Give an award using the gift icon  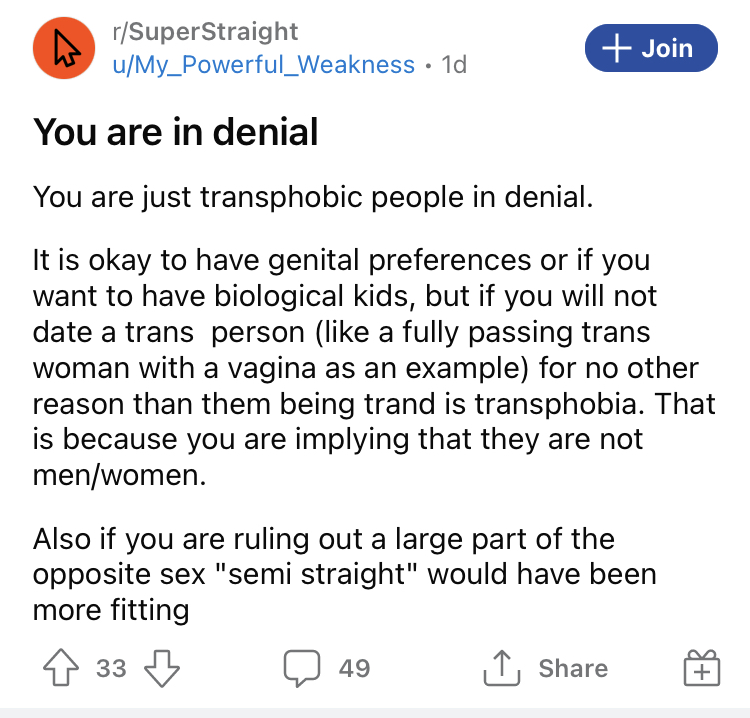pyautogui.click(x=702, y=668)
